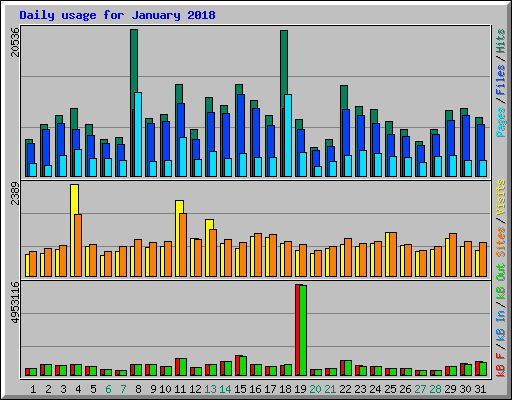
Task: Select day label 10 on the x-axis
Action: coord(165,389)
